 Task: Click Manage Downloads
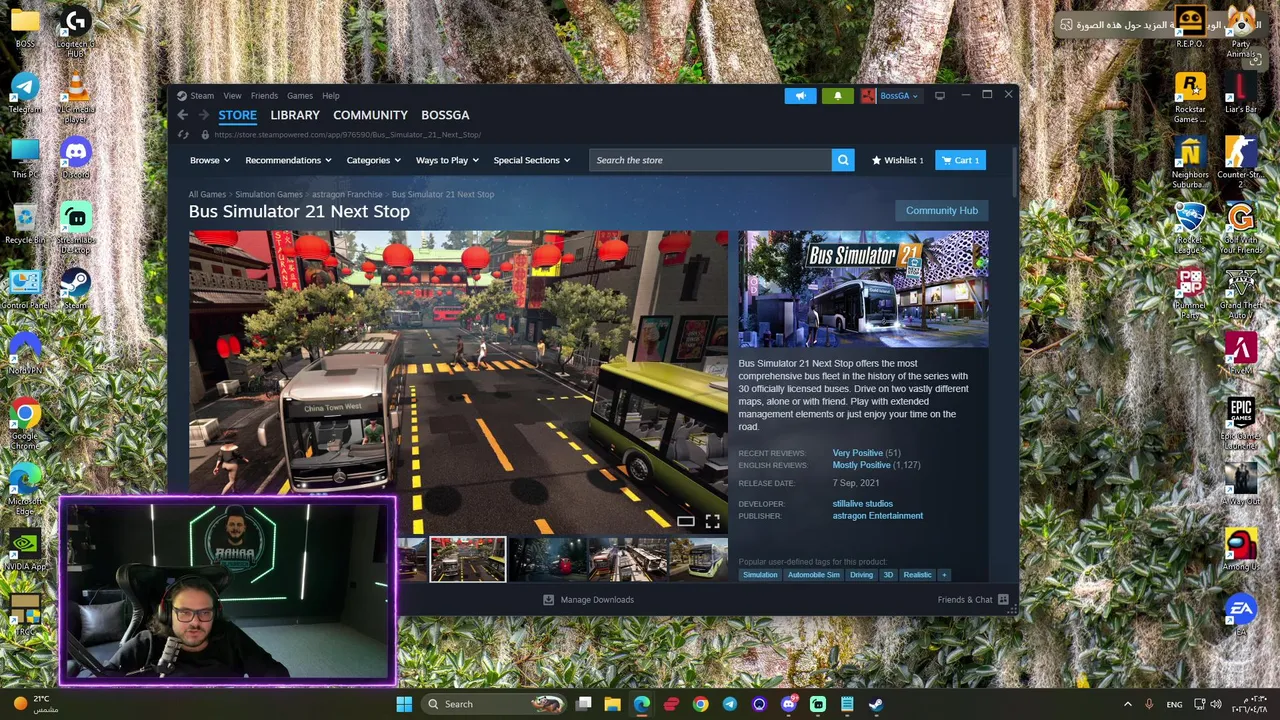[x=588, y=600]
